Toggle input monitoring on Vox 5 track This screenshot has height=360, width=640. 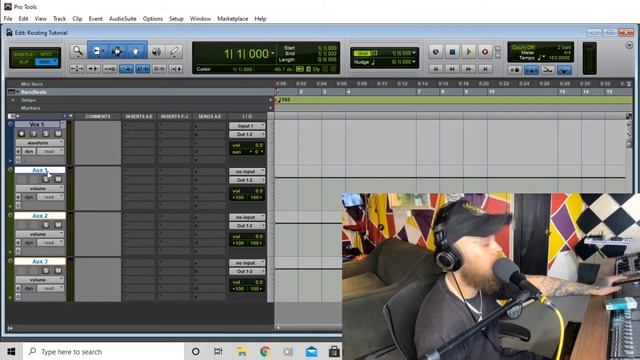[34, 133]
